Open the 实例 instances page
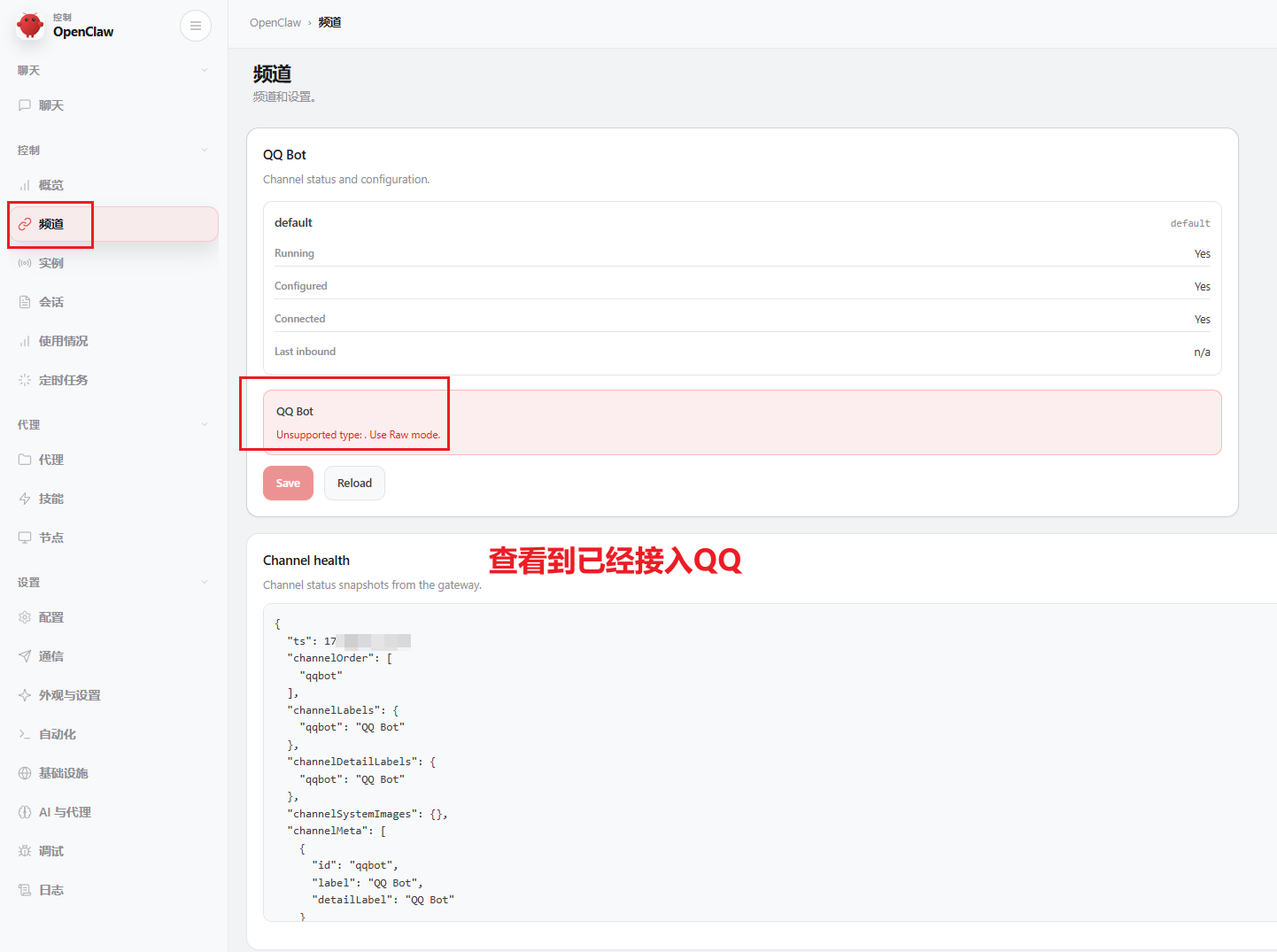 113,263
